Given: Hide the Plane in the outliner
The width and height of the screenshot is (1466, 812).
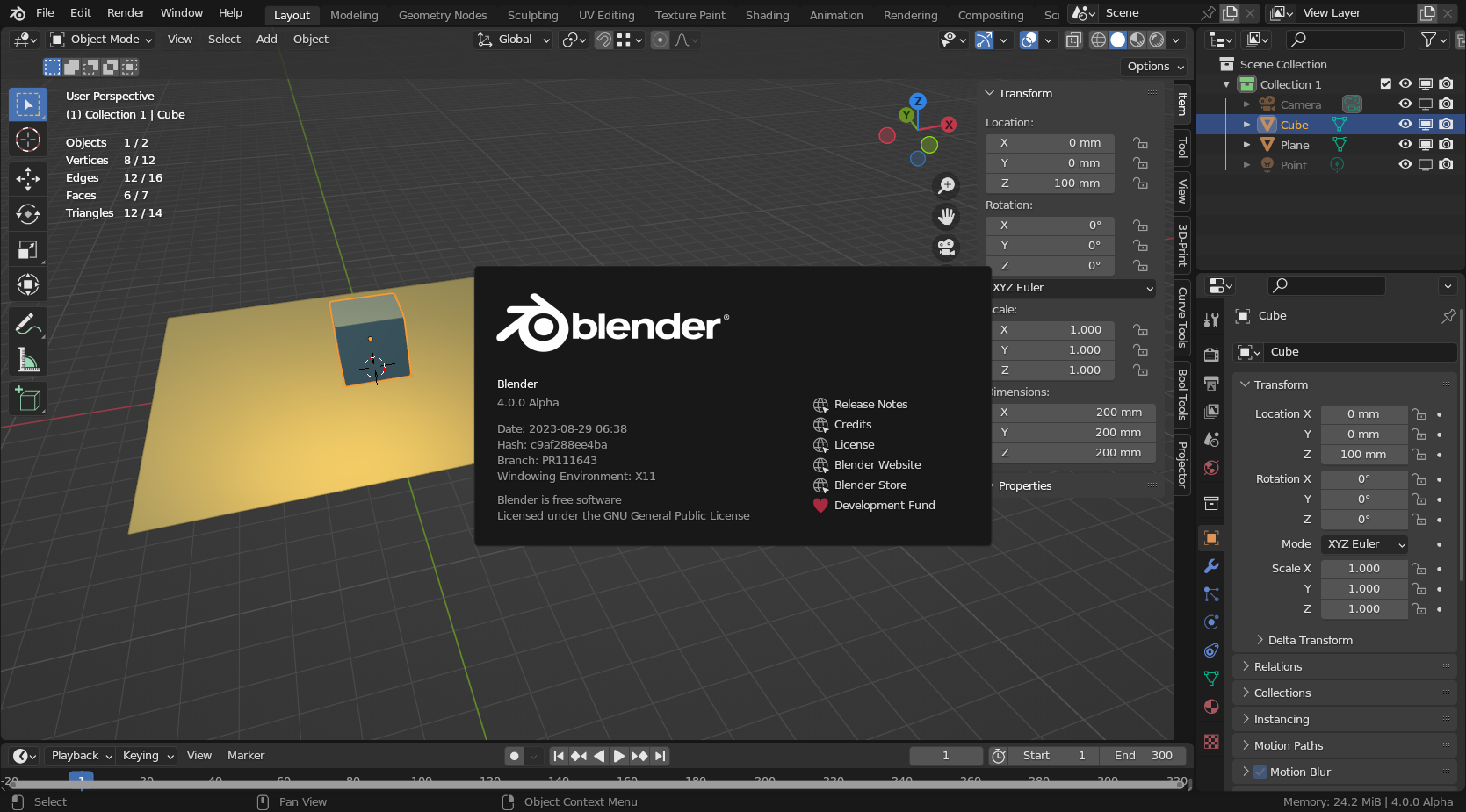Looking at the screenshot, I should 1405,144.
